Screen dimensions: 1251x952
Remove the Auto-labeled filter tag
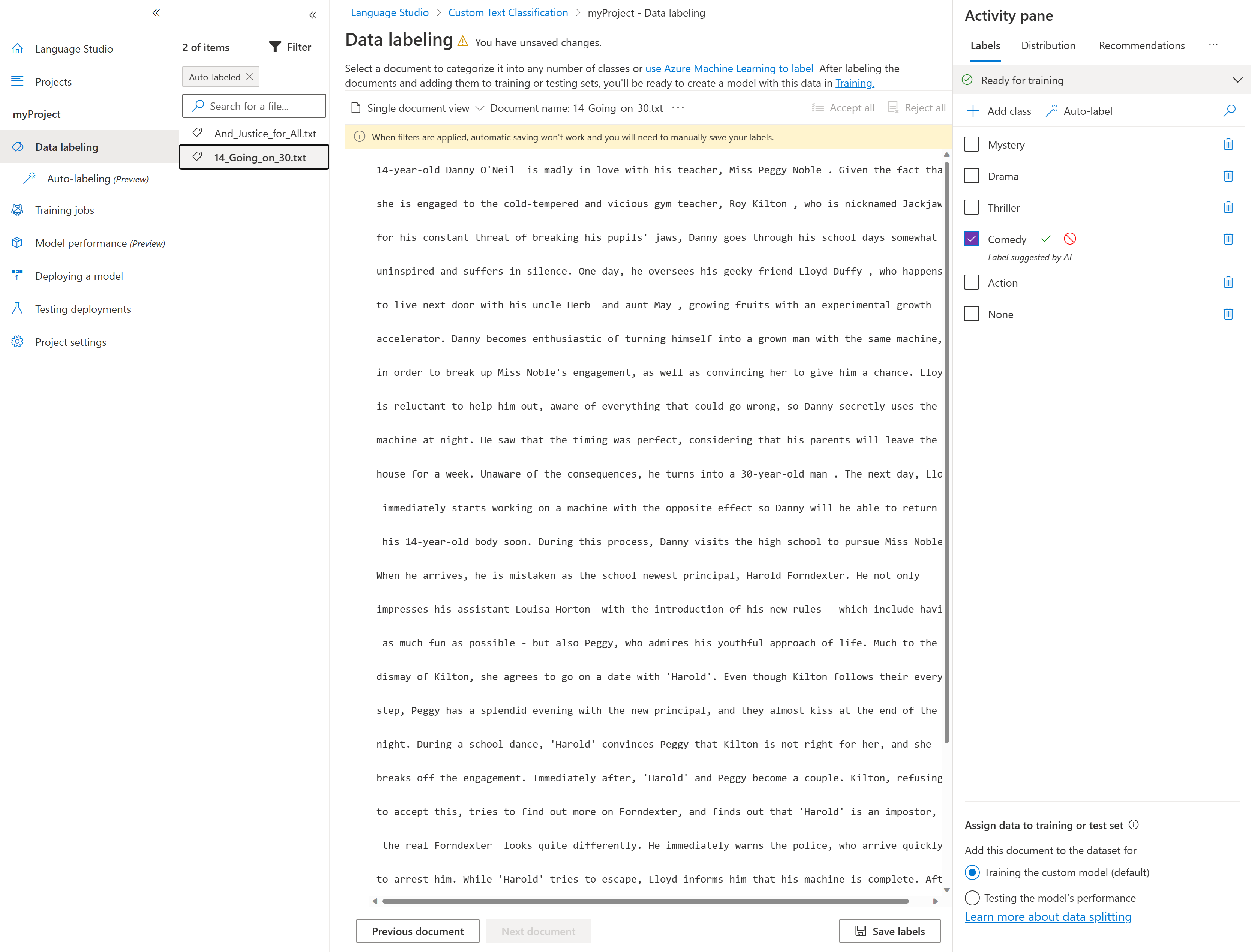point(250,77)
